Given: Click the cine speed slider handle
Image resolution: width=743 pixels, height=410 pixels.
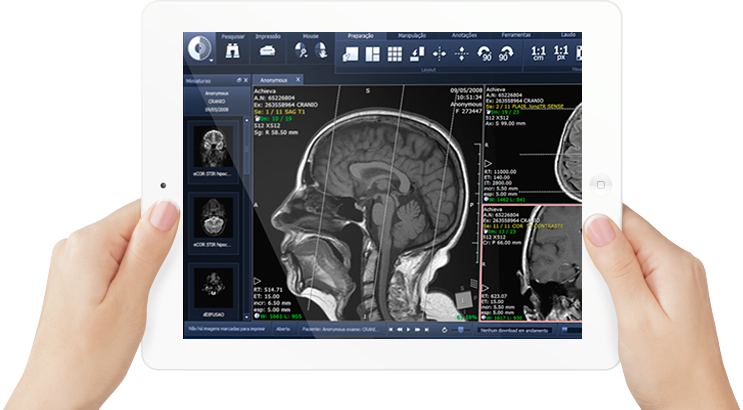Looking at the screenshot, I should click(x=460, y=329).
